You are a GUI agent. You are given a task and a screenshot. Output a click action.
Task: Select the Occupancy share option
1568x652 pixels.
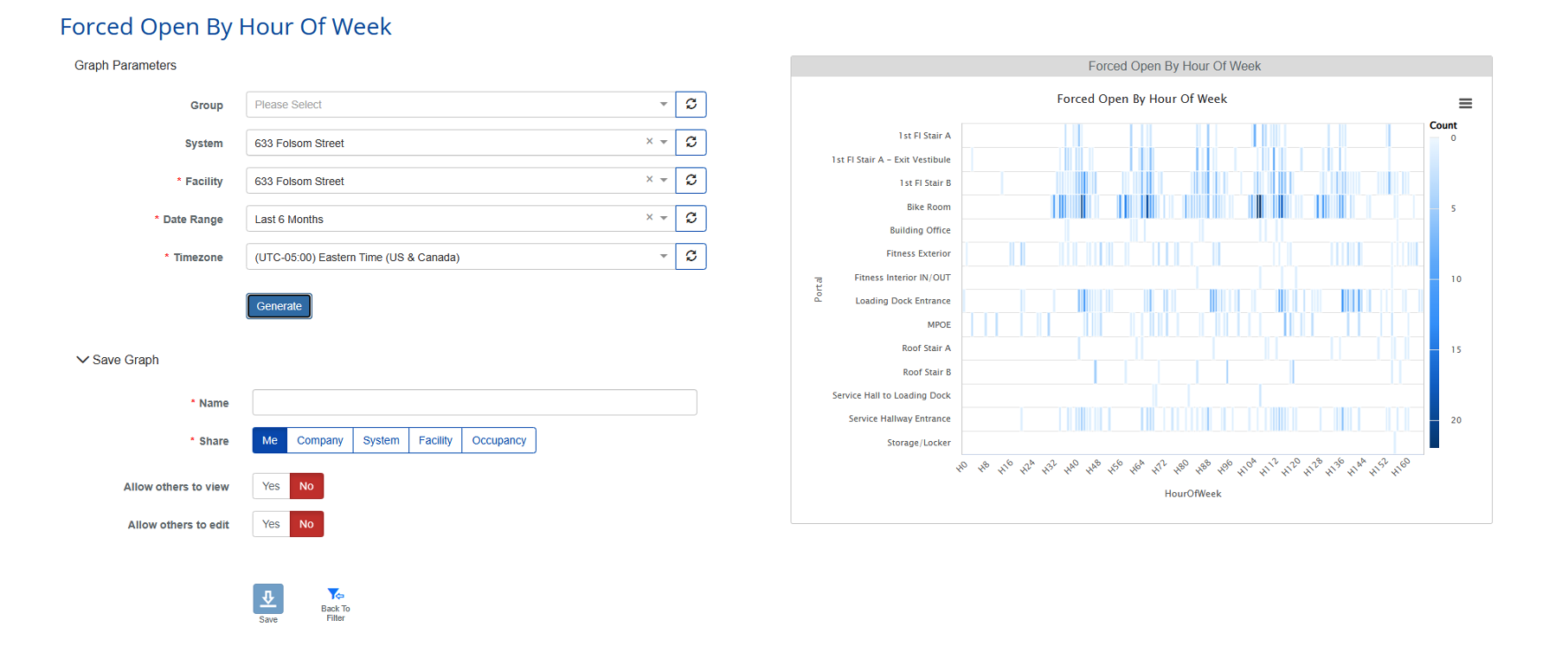click(498, 441)
